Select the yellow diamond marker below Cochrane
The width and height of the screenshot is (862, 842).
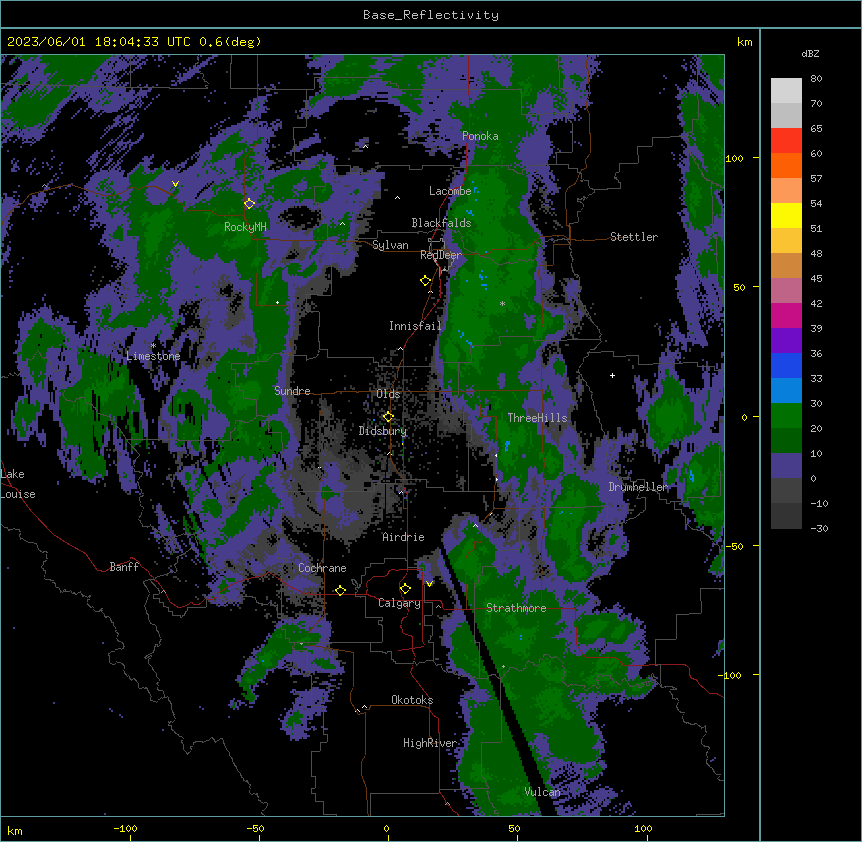[x=340, y=590]
